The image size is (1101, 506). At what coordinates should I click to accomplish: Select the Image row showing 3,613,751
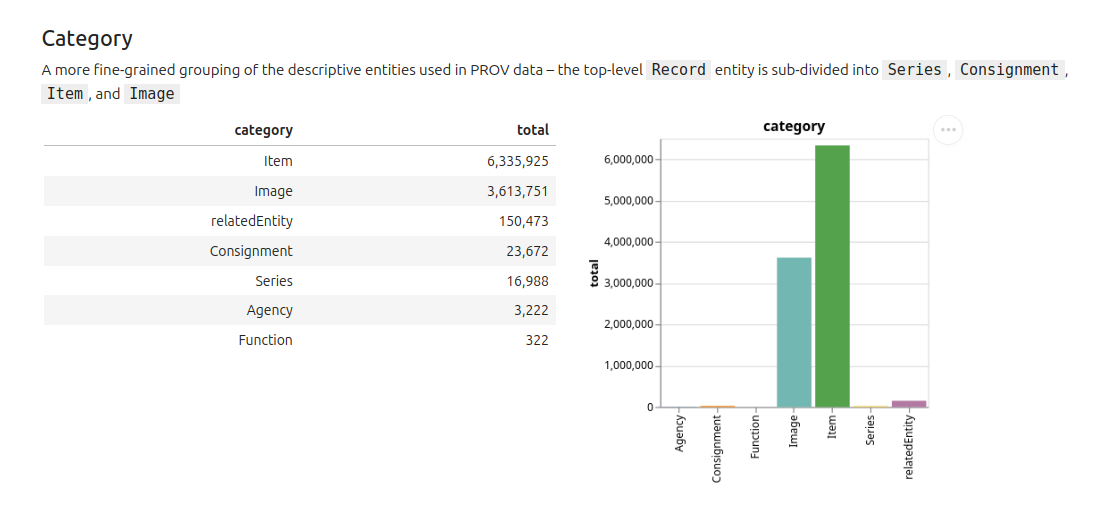300,191
